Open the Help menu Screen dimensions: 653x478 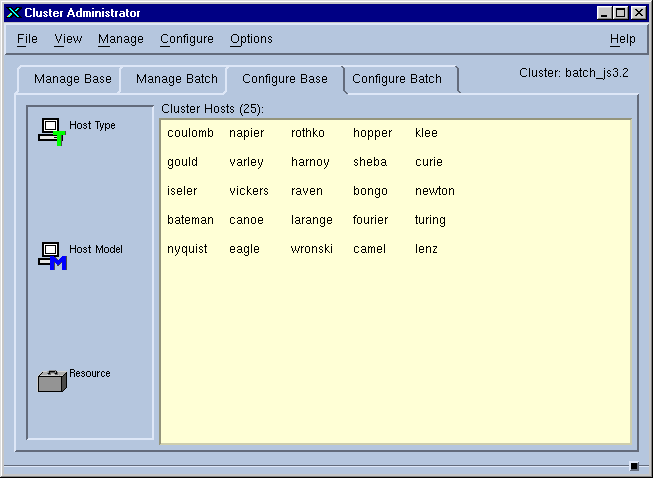(623, 39)
